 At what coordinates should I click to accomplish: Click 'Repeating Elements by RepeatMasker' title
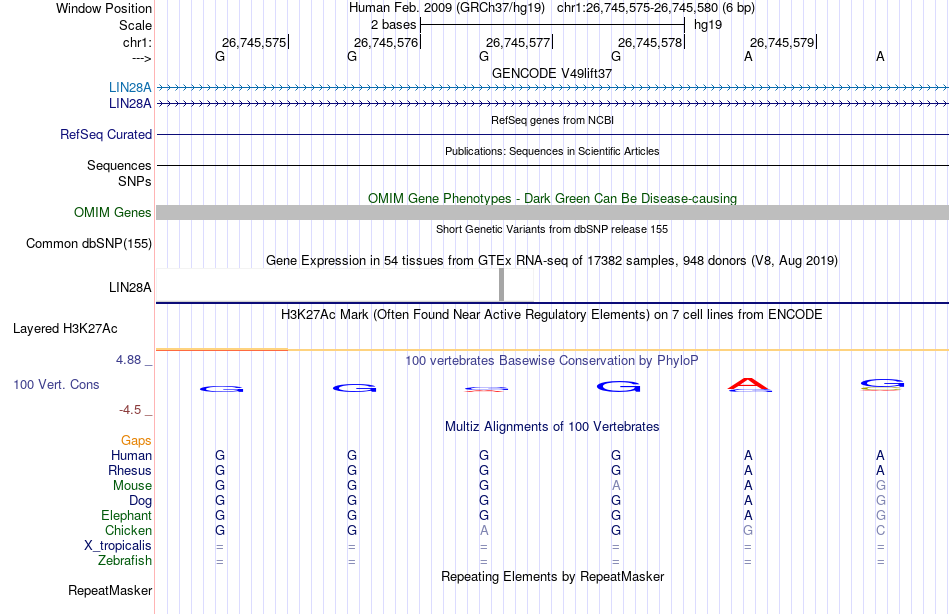pos(552,576)
